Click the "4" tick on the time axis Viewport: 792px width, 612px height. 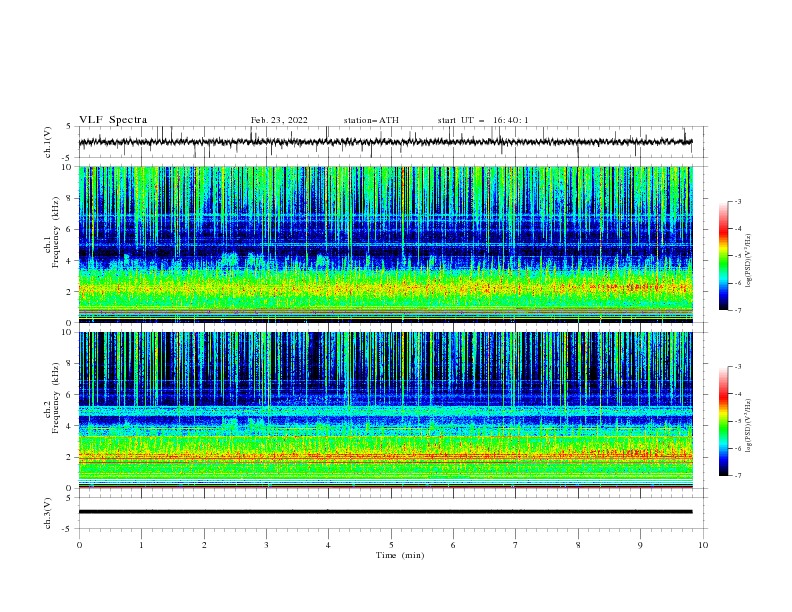tap(328, 545)
